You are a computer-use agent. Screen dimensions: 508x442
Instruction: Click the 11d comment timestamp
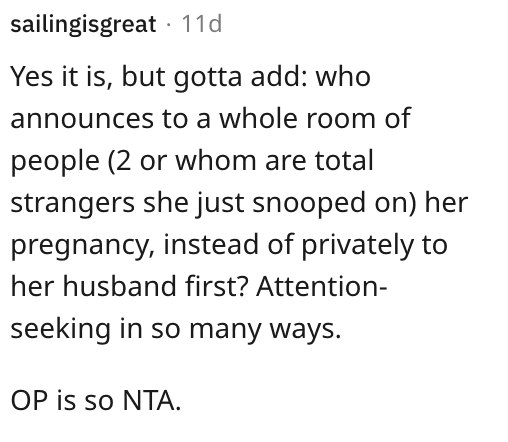(201, 24)
